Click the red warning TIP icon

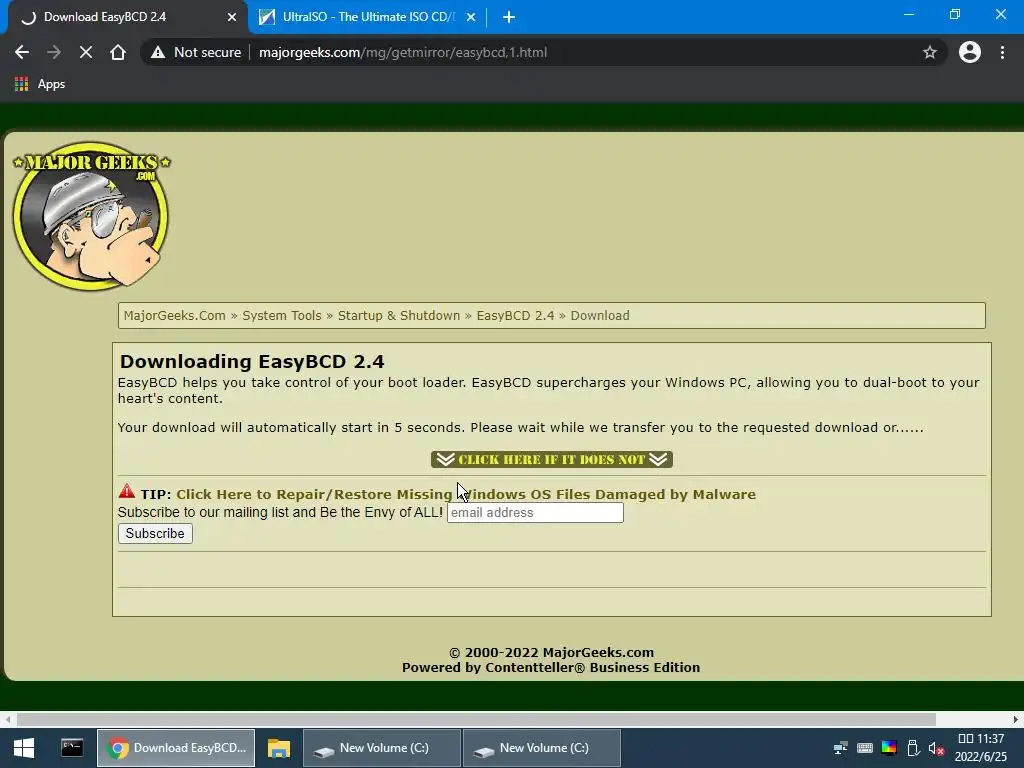point(127,492)
